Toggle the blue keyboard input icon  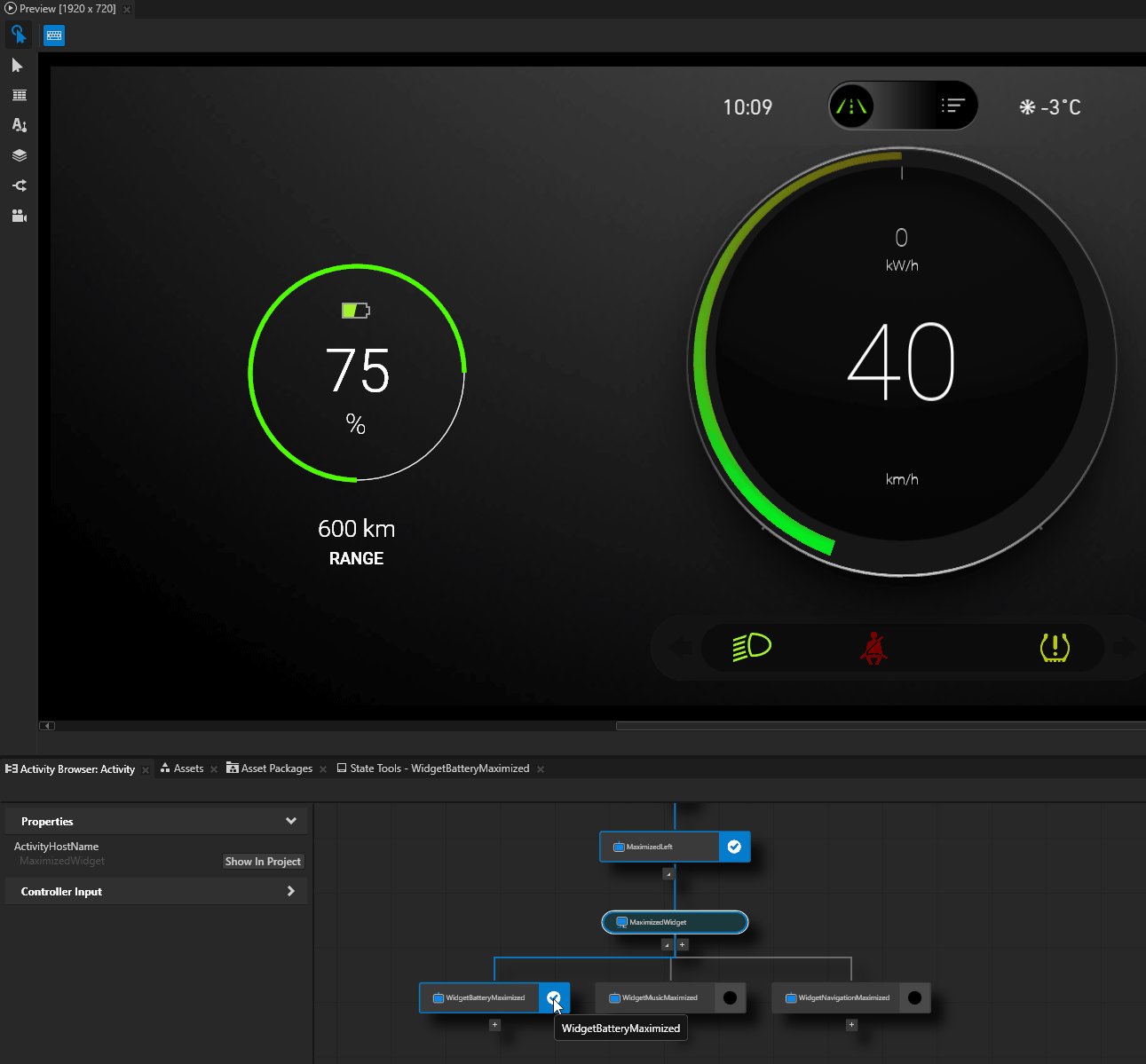(x=54, y=35)
